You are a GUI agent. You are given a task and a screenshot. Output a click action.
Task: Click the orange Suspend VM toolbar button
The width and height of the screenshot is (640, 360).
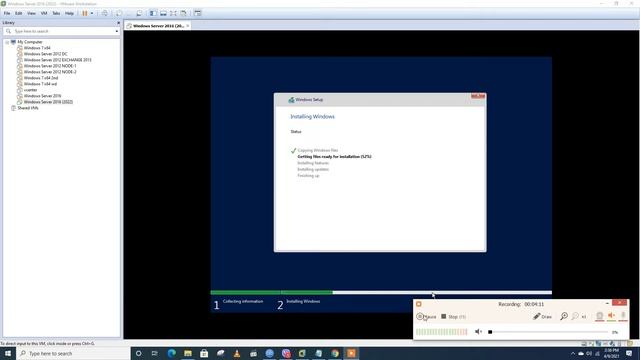point(85,13)
